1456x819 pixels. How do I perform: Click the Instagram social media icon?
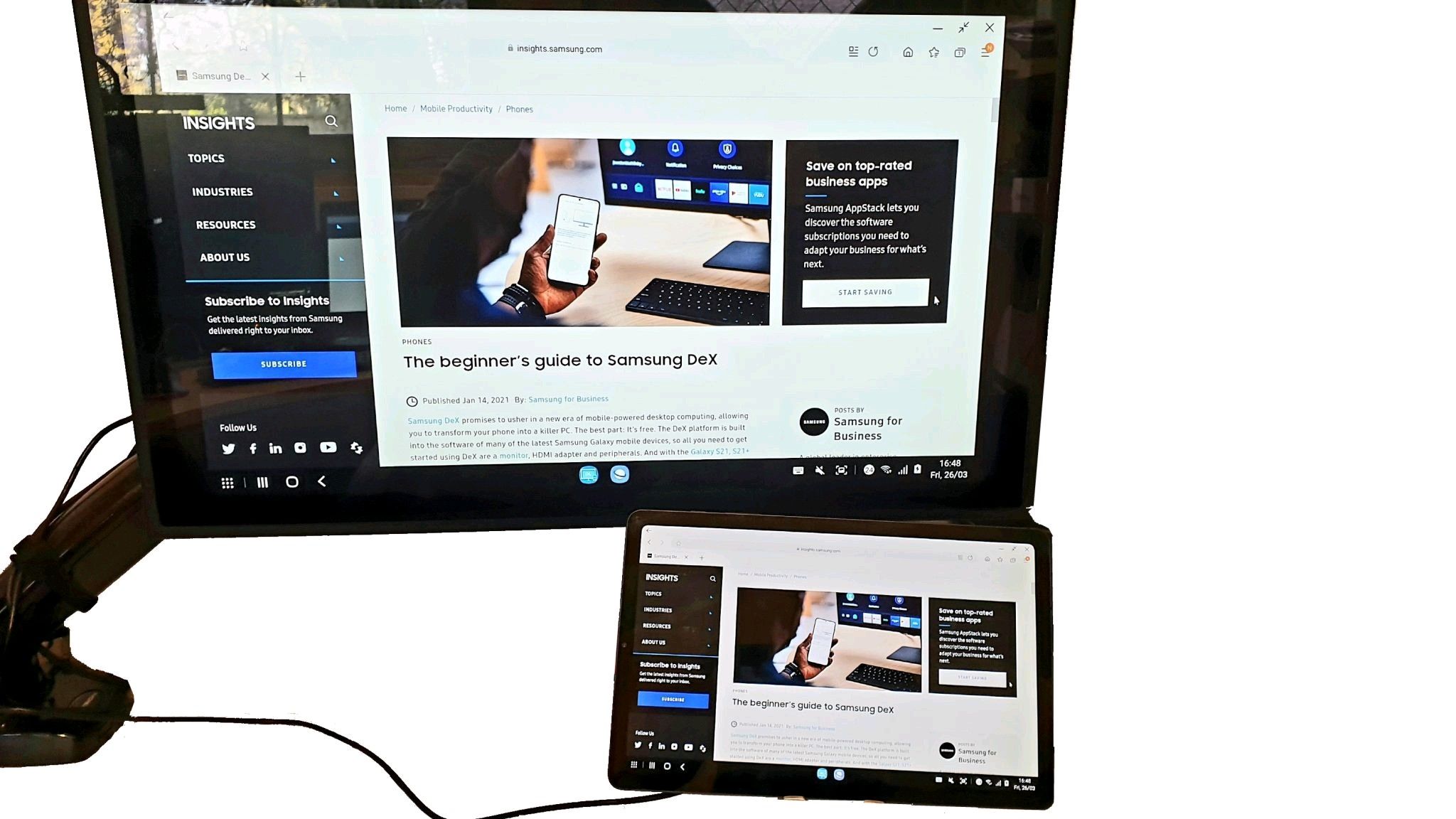coord(300,448)
